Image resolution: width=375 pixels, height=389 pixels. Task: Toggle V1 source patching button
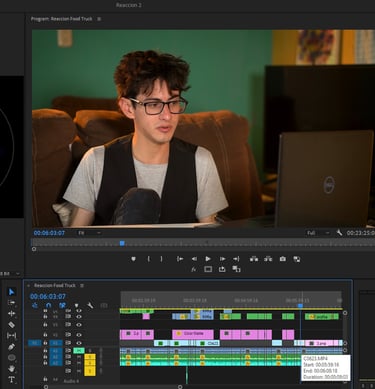34,343
